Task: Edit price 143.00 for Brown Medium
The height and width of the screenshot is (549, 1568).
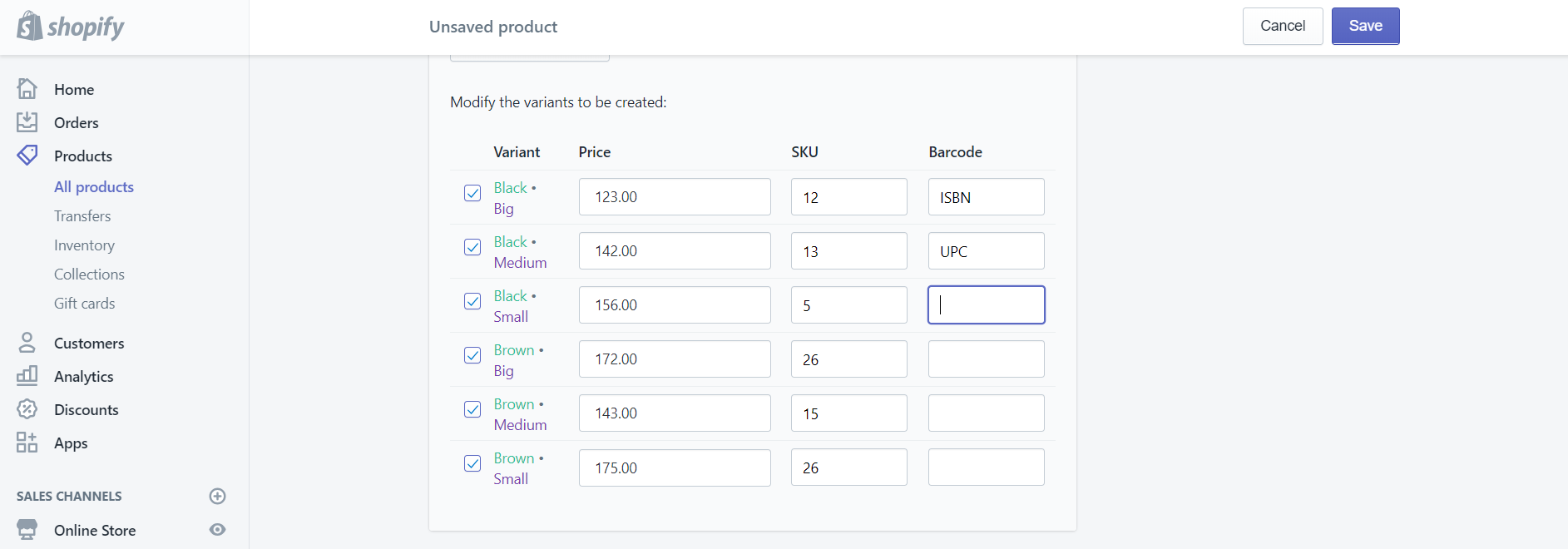Action: click(x=675, y=413)
